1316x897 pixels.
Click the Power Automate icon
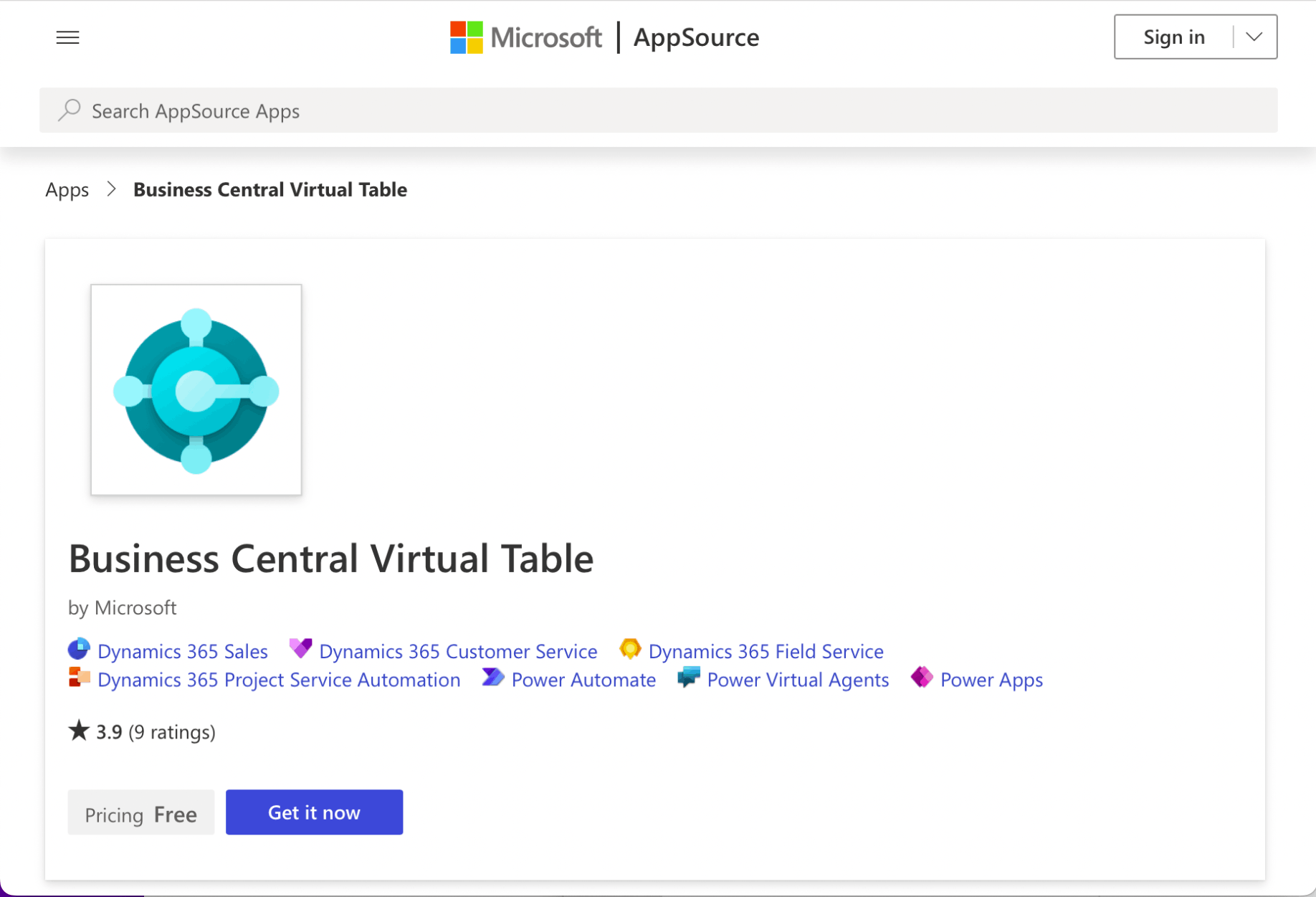[493, 678]
